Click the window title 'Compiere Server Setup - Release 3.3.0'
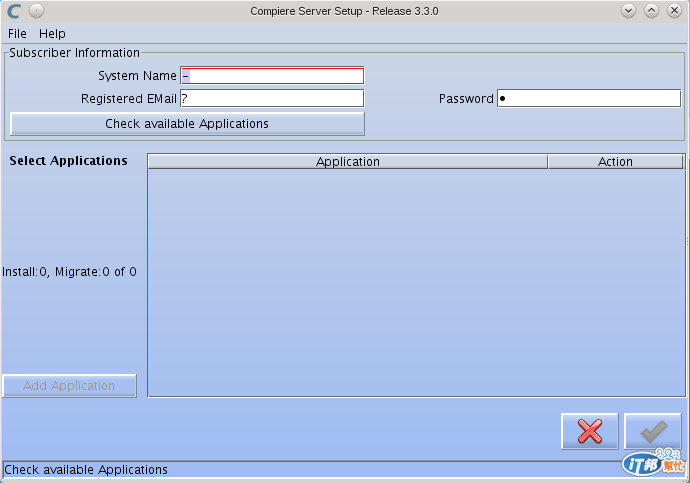This screenshot has width=690, height=483. click(x=344, y=11)
